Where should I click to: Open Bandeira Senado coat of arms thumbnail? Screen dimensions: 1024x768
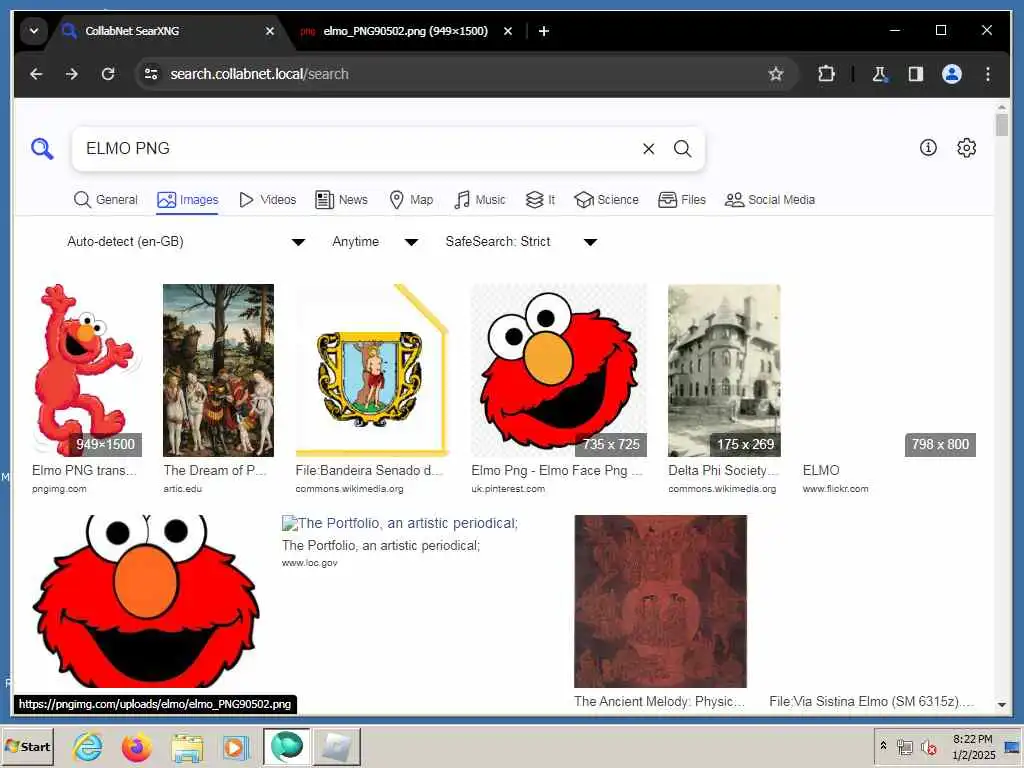click(x=372, y=370)
